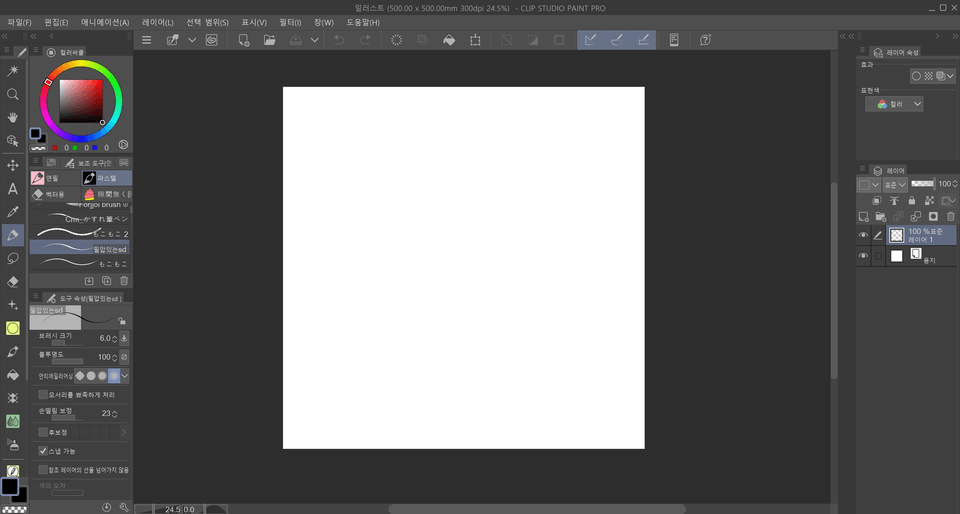Open the 파일(F) menu
The width and height of the screenshot is (960, 514).
coord(19,22)
